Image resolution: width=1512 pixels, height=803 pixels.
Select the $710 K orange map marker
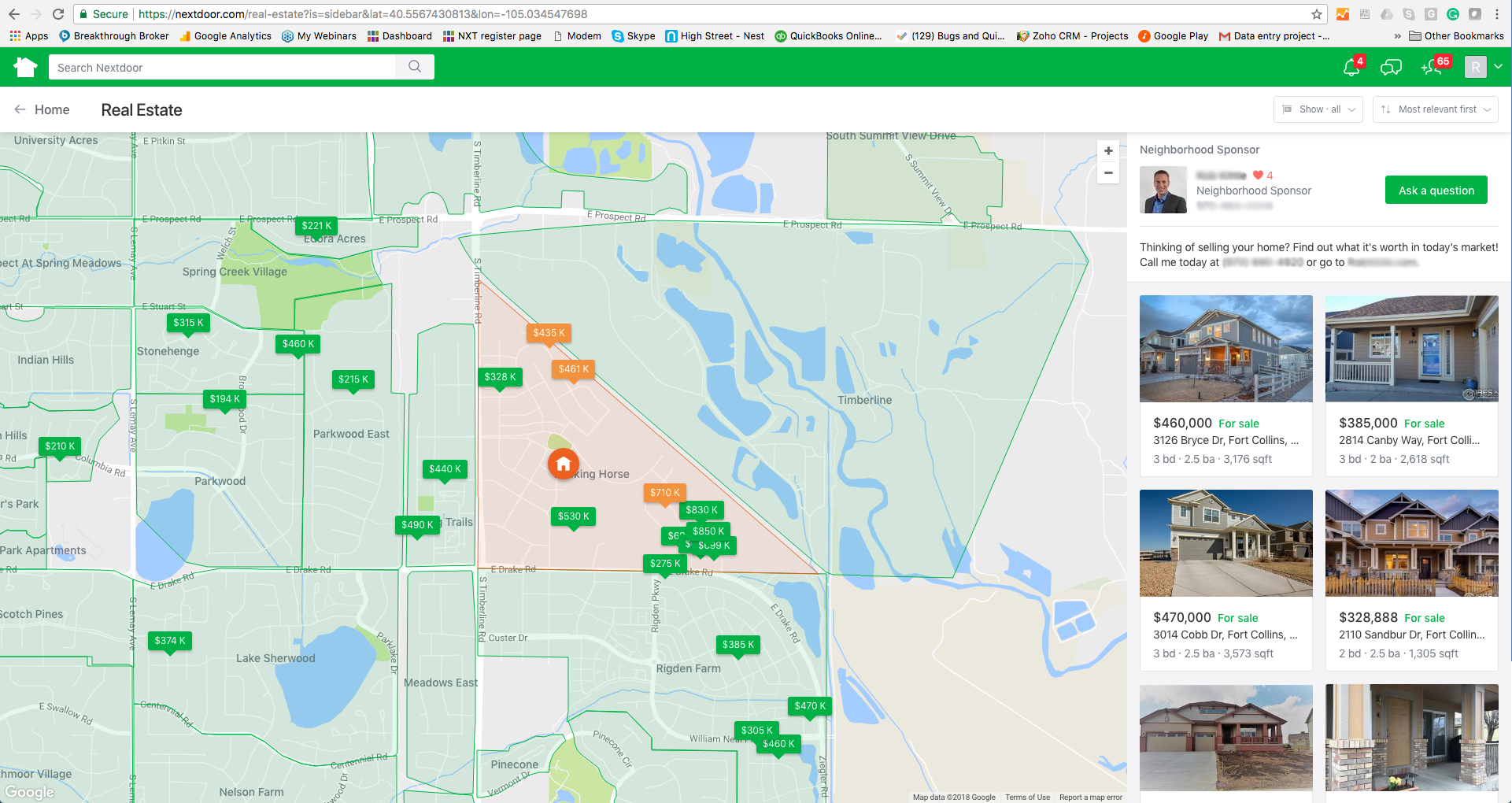pos(664,493)
